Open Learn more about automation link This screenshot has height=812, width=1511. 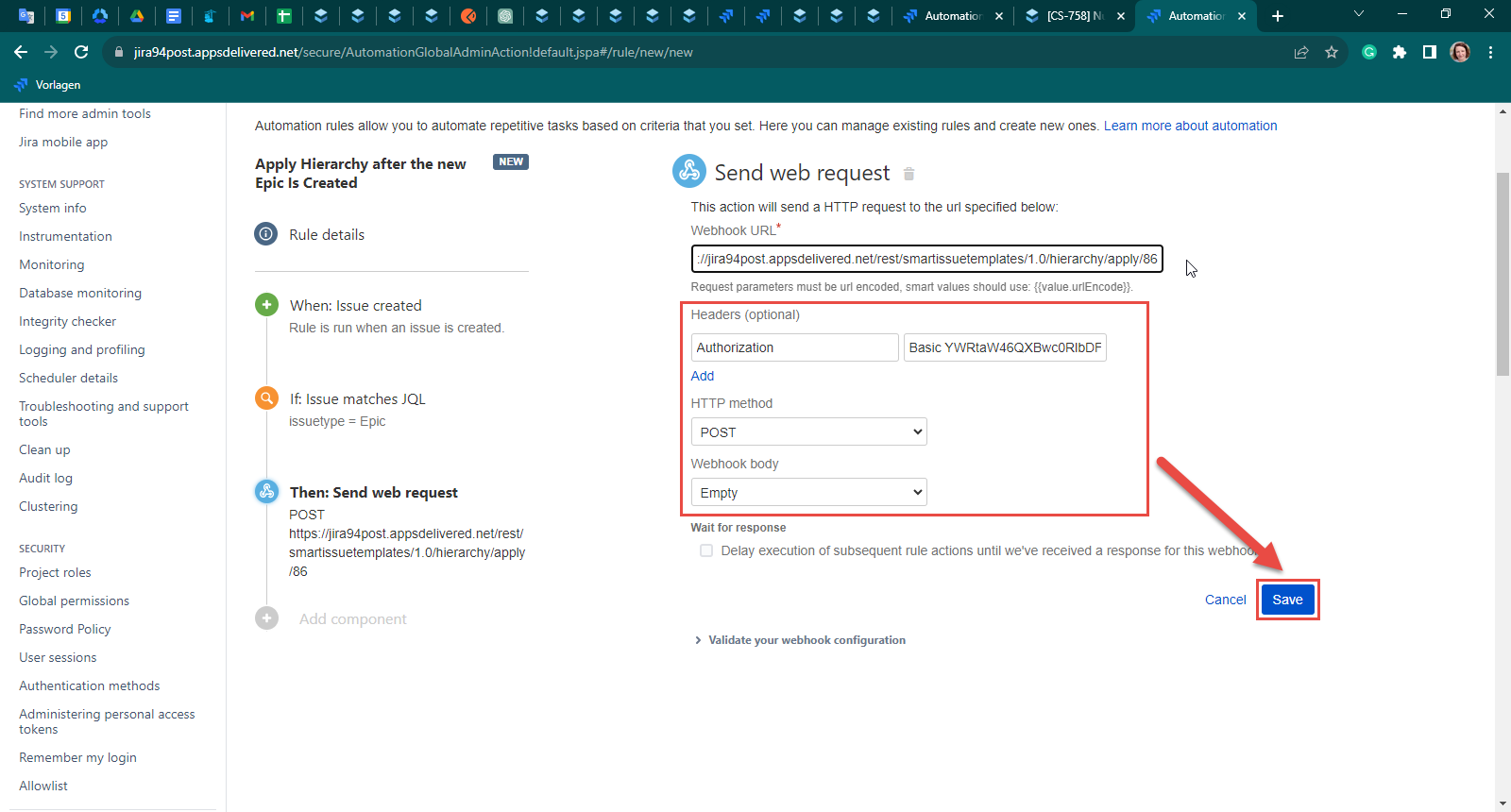click(1190, 126)
